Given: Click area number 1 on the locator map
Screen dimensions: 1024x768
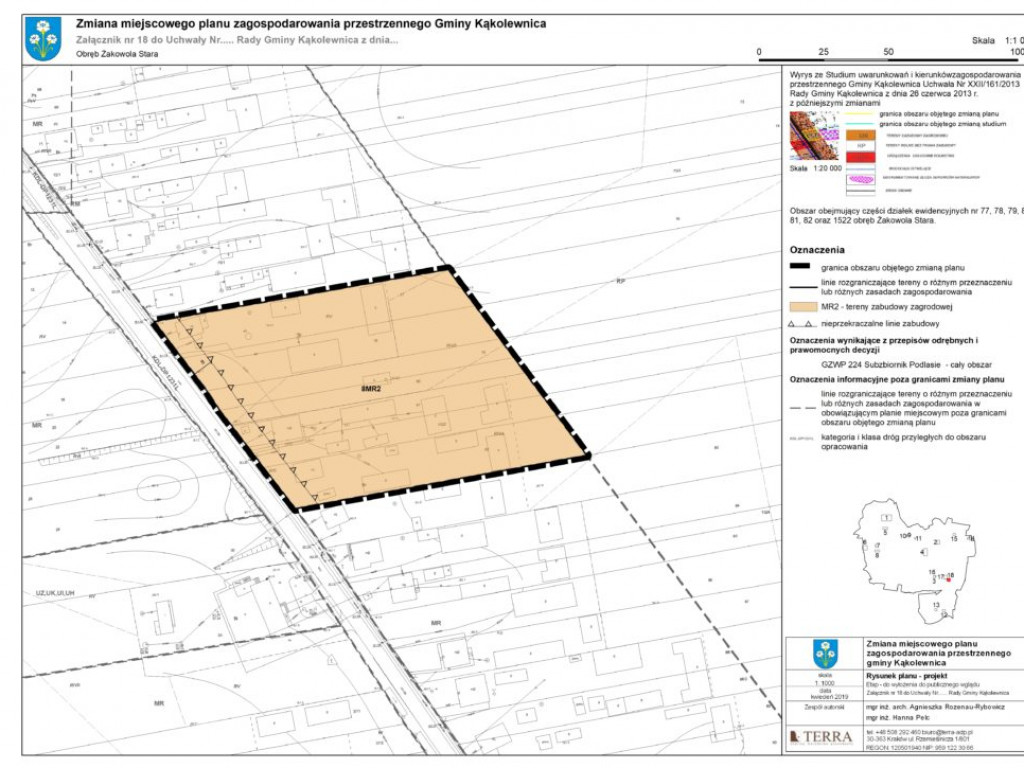Looking at the screenshot, I should coord(885,517).
